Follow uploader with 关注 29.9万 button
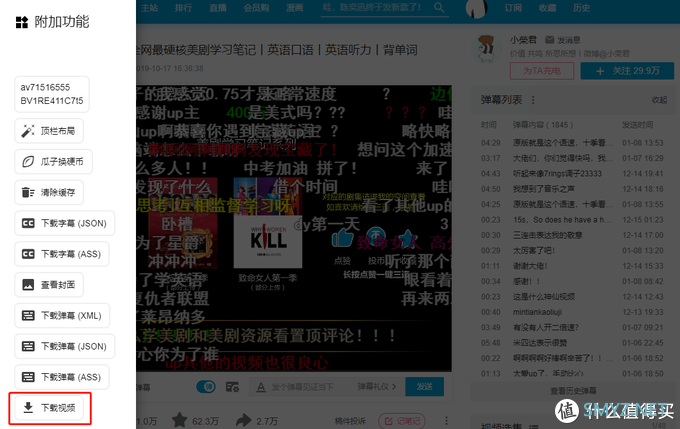This screenshot has width=680, height=429. (x=627, y=71)
